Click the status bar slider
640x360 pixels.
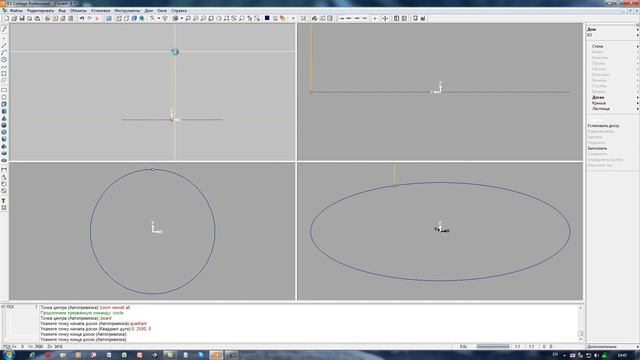[x=493, y=347]
